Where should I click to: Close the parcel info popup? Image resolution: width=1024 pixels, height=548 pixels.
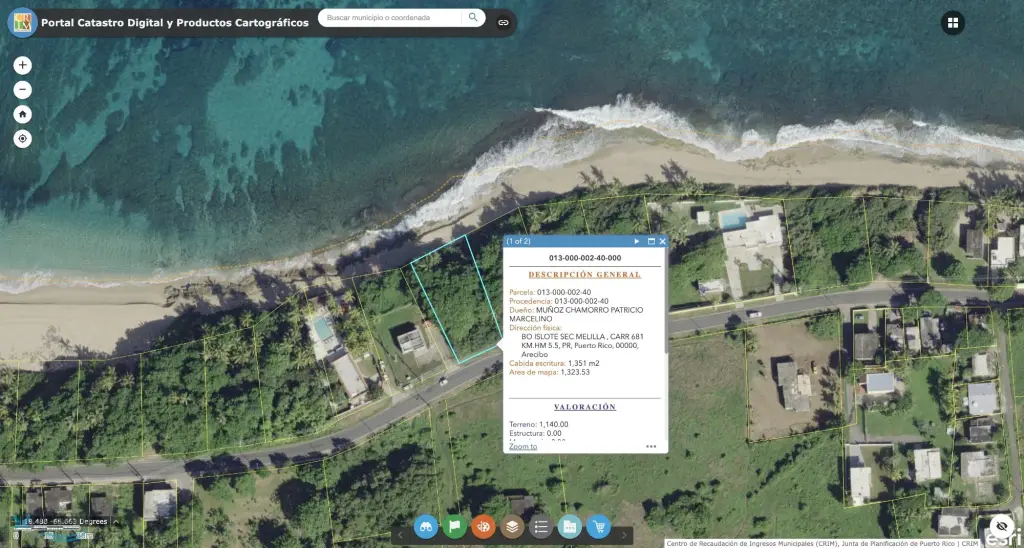[x=662, y=241]
